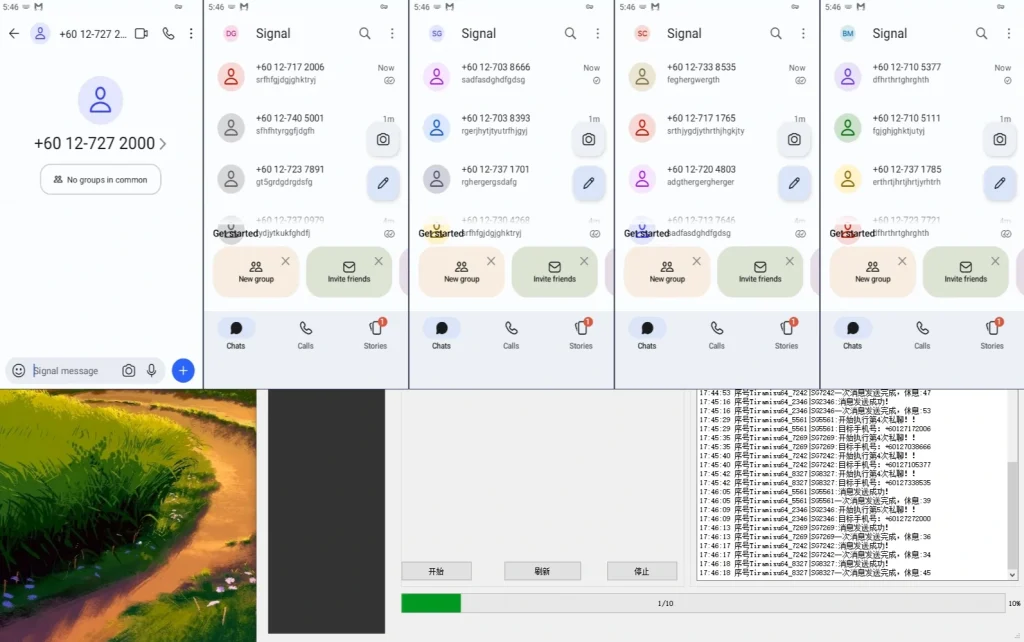Screen dimensions: 1024x642
Task: Tap the back arrow in the conversation view
Action: [x=14, y=33]
